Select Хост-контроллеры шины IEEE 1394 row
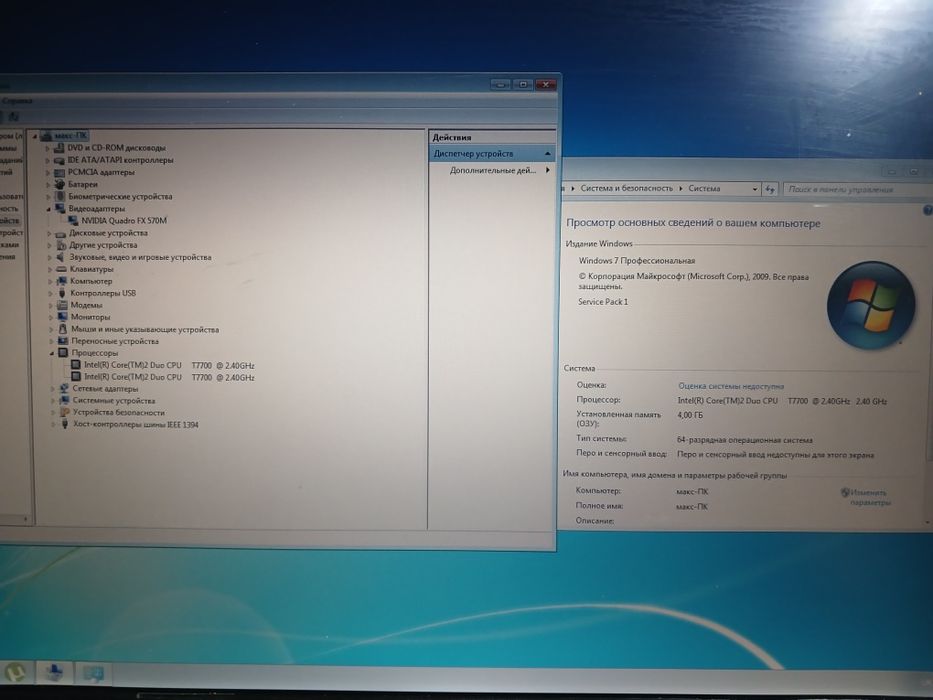This screenshot has height=700, width=933. pos(136,424)
